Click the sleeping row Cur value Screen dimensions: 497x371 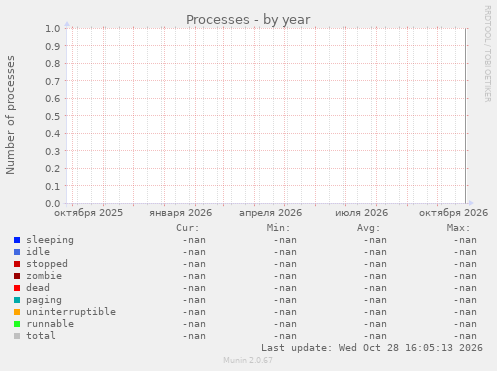coord(194,240)
